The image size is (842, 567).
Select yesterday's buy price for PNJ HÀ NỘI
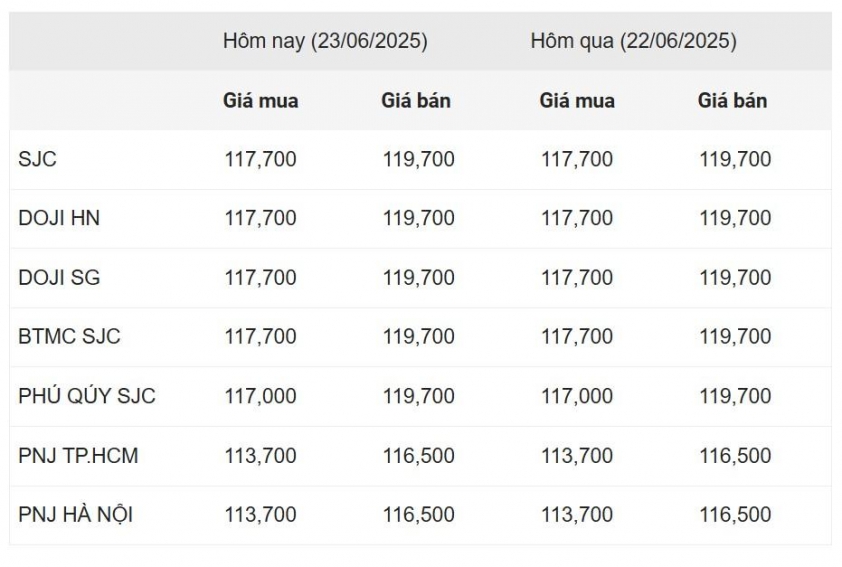pos(577,515)
